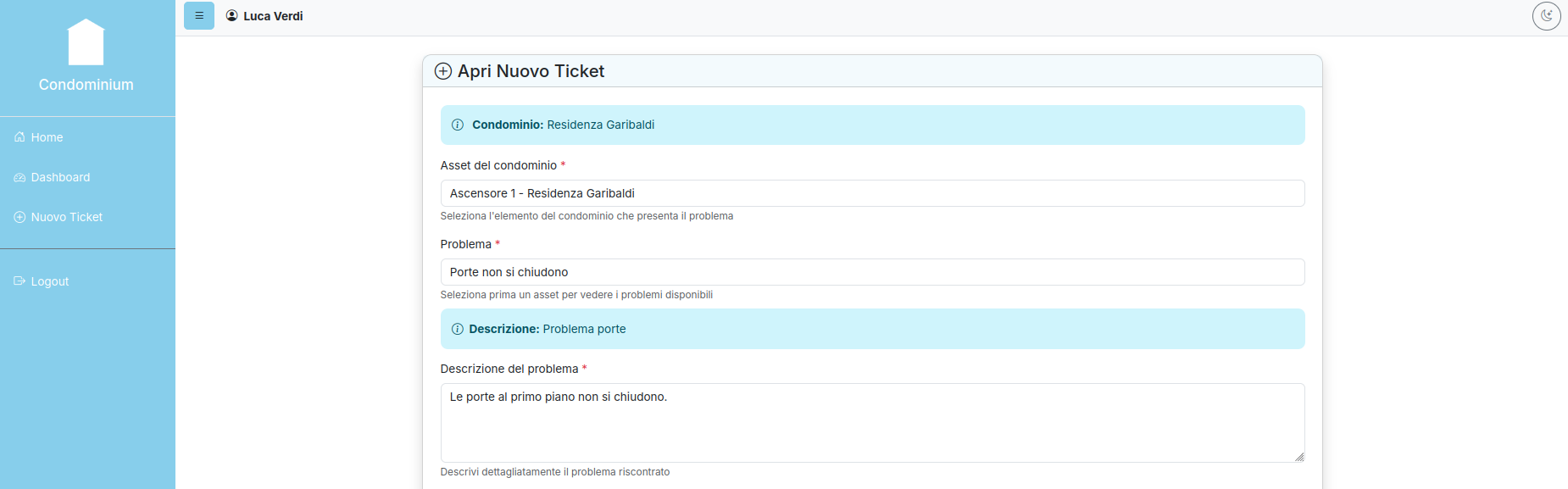Open the Asset del condominio dropdown

pos(871,193)
